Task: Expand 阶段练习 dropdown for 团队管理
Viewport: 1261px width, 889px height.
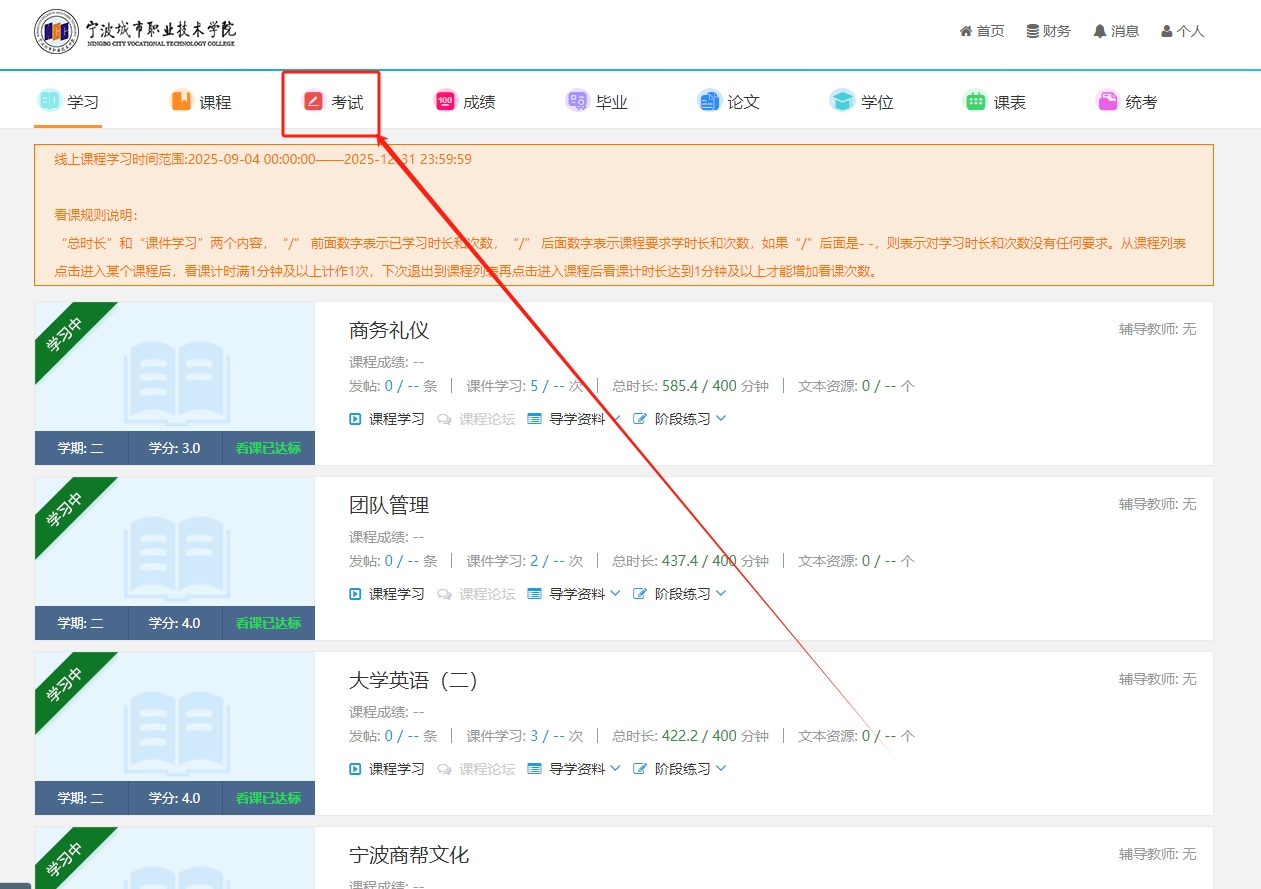Action: click(x=680, y=594)
